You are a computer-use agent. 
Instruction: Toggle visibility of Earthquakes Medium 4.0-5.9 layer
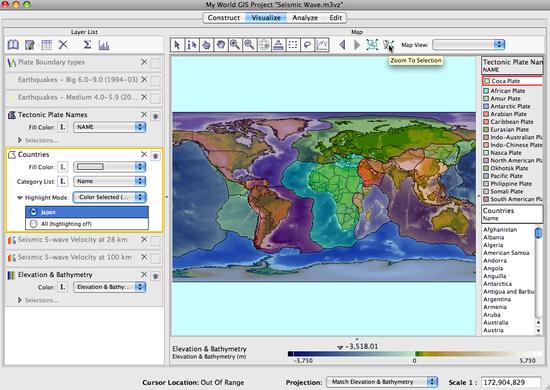point(155,99)
